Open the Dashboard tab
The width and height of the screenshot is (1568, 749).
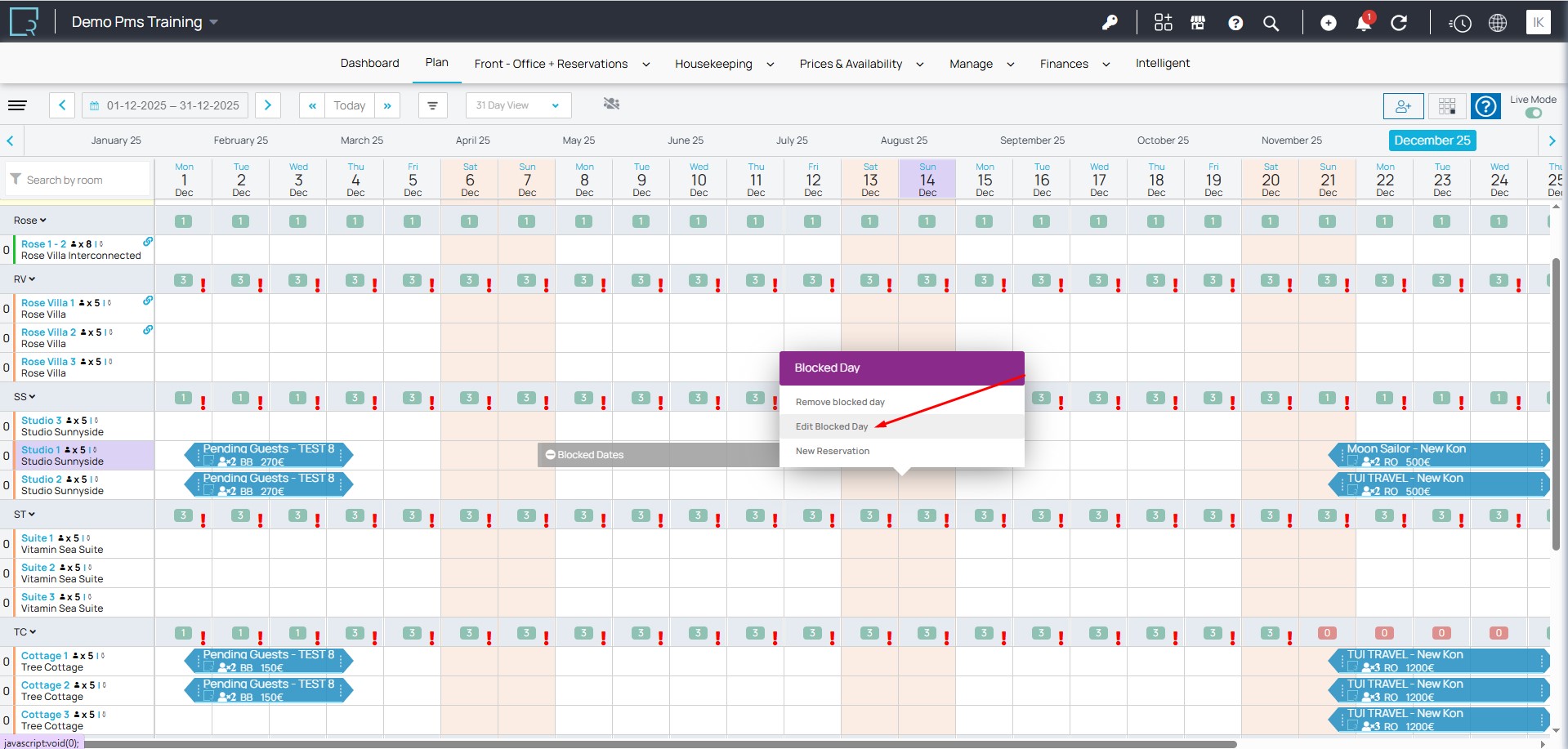click(370, 63)
